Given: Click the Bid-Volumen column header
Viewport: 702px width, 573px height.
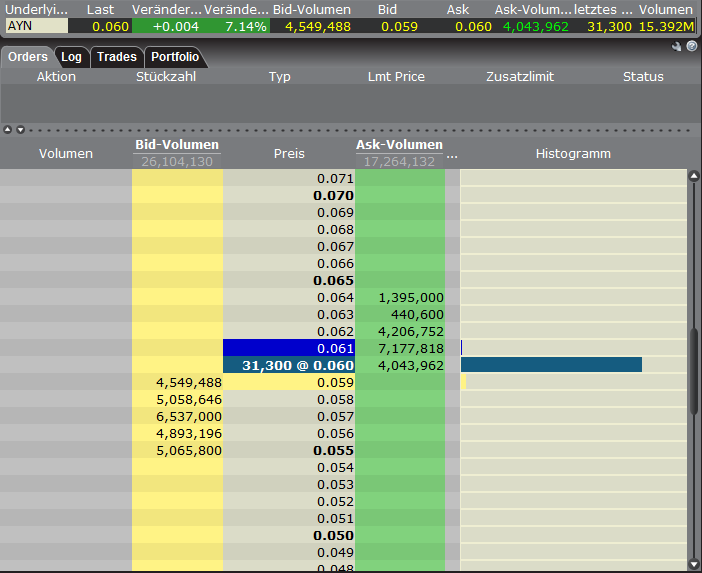Looking at the screenshot, I should pos(177,146).
